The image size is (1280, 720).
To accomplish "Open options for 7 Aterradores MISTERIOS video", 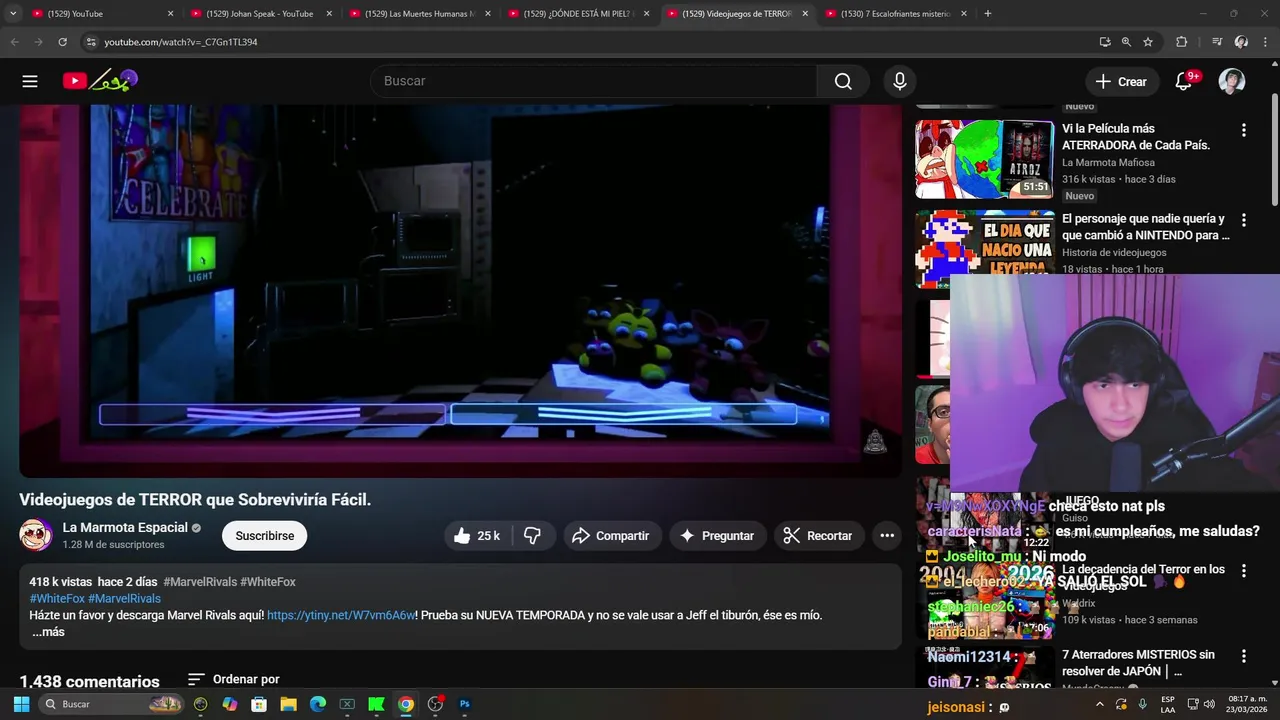I will point(1244,657).
